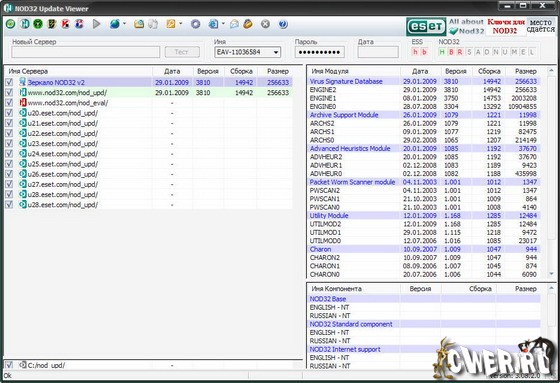Click the Имя Модуля column header
The image size is (560, 383).
pyautogui.click(x=354, y=71)
